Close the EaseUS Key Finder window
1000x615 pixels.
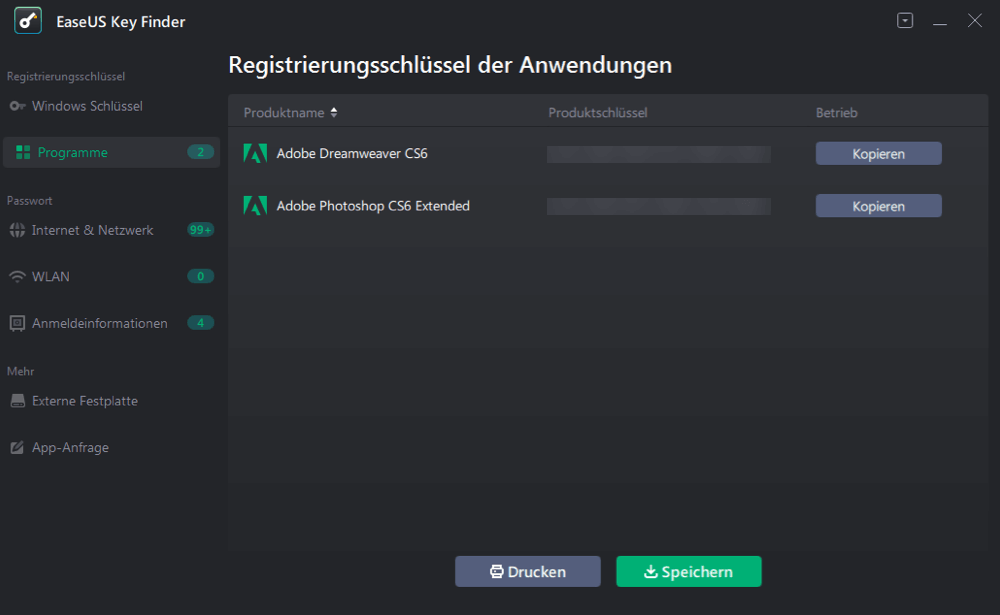(x=974, y=20)
